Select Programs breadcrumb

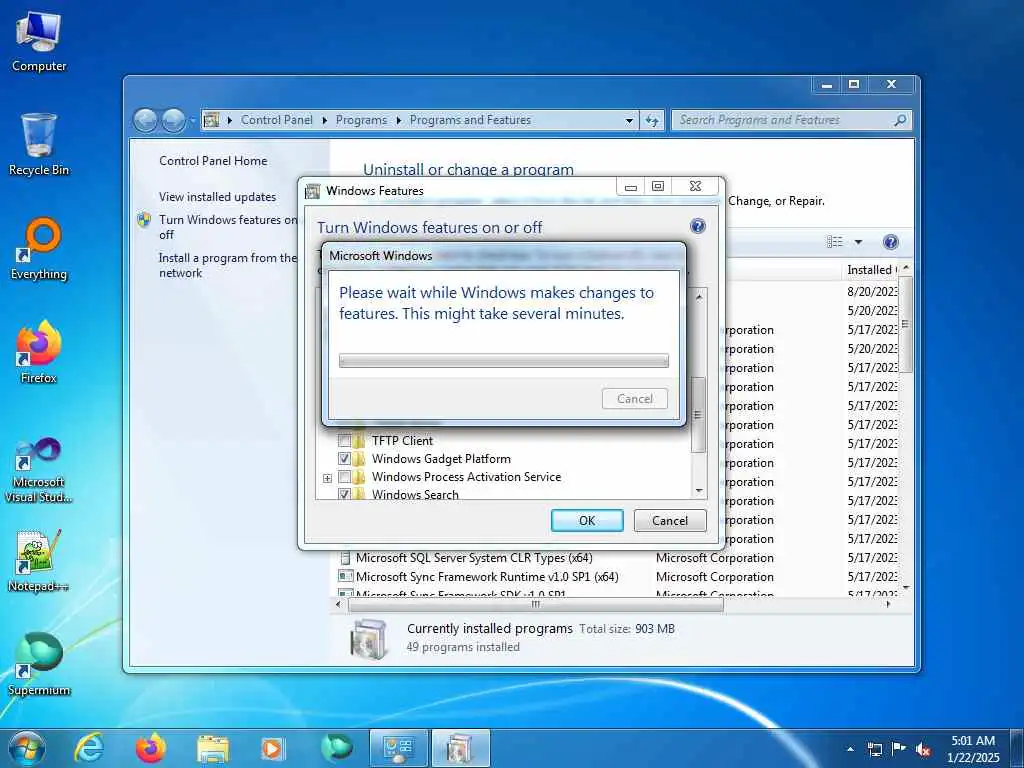(x=361, y=120)
